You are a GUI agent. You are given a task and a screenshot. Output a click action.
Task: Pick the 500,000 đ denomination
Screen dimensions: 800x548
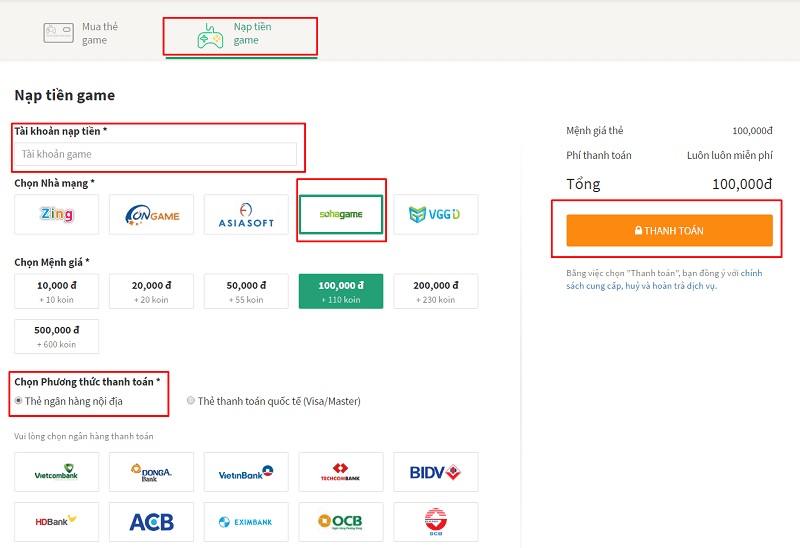pyautogui.click(x=57, y=336)
